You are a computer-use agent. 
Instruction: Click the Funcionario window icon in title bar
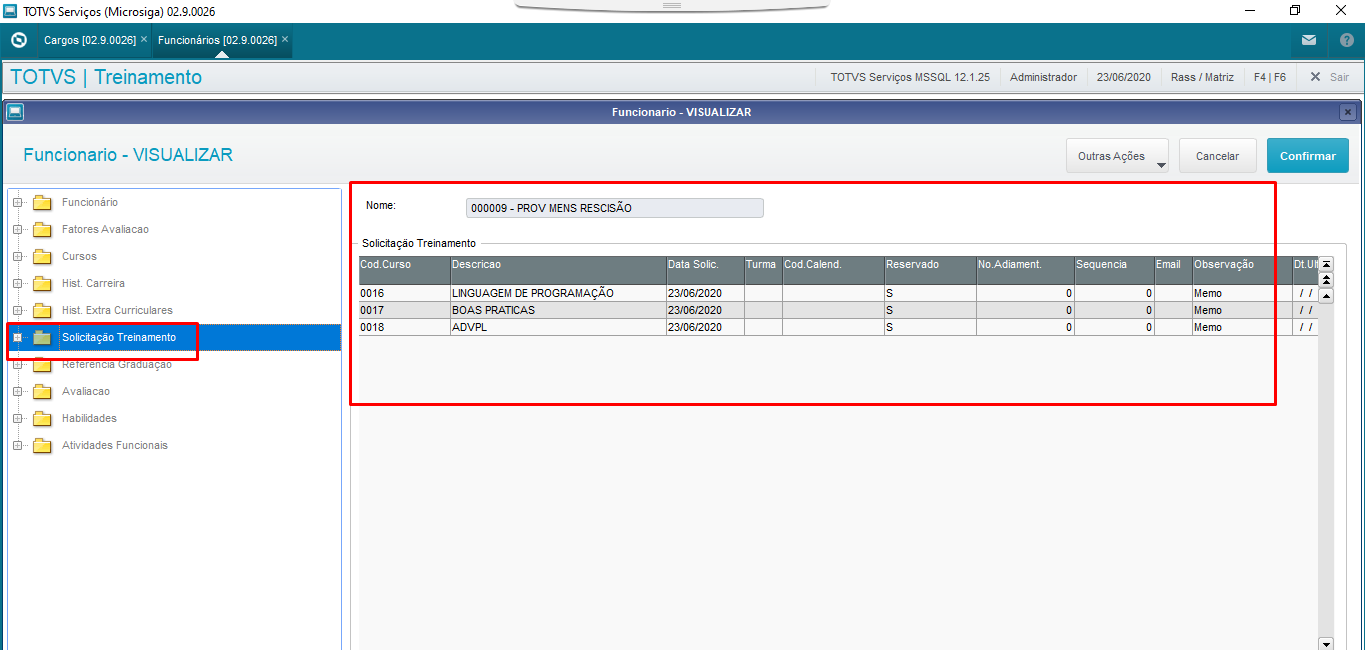pos(14,112)
